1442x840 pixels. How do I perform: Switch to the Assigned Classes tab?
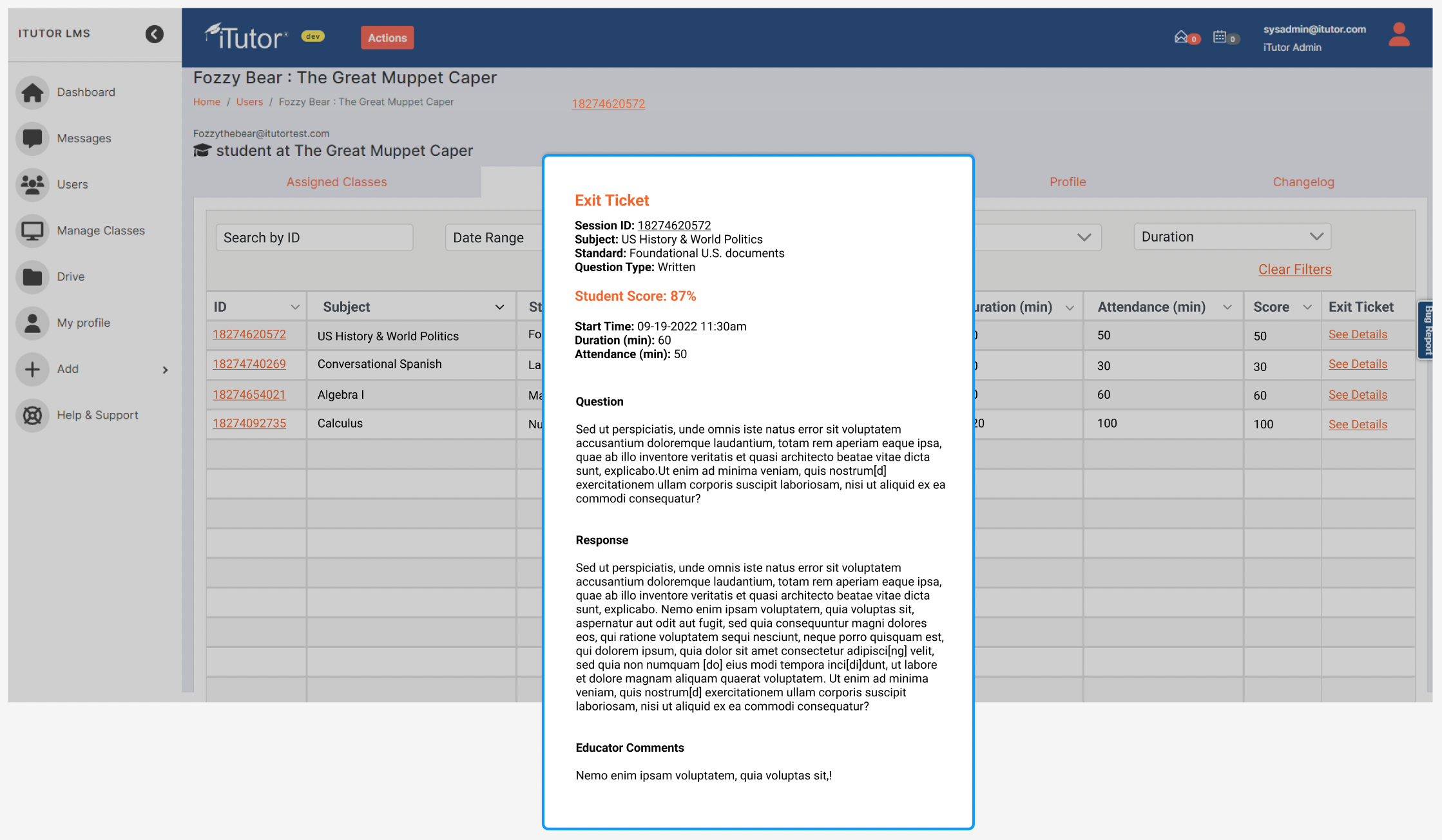pos(336,182)
